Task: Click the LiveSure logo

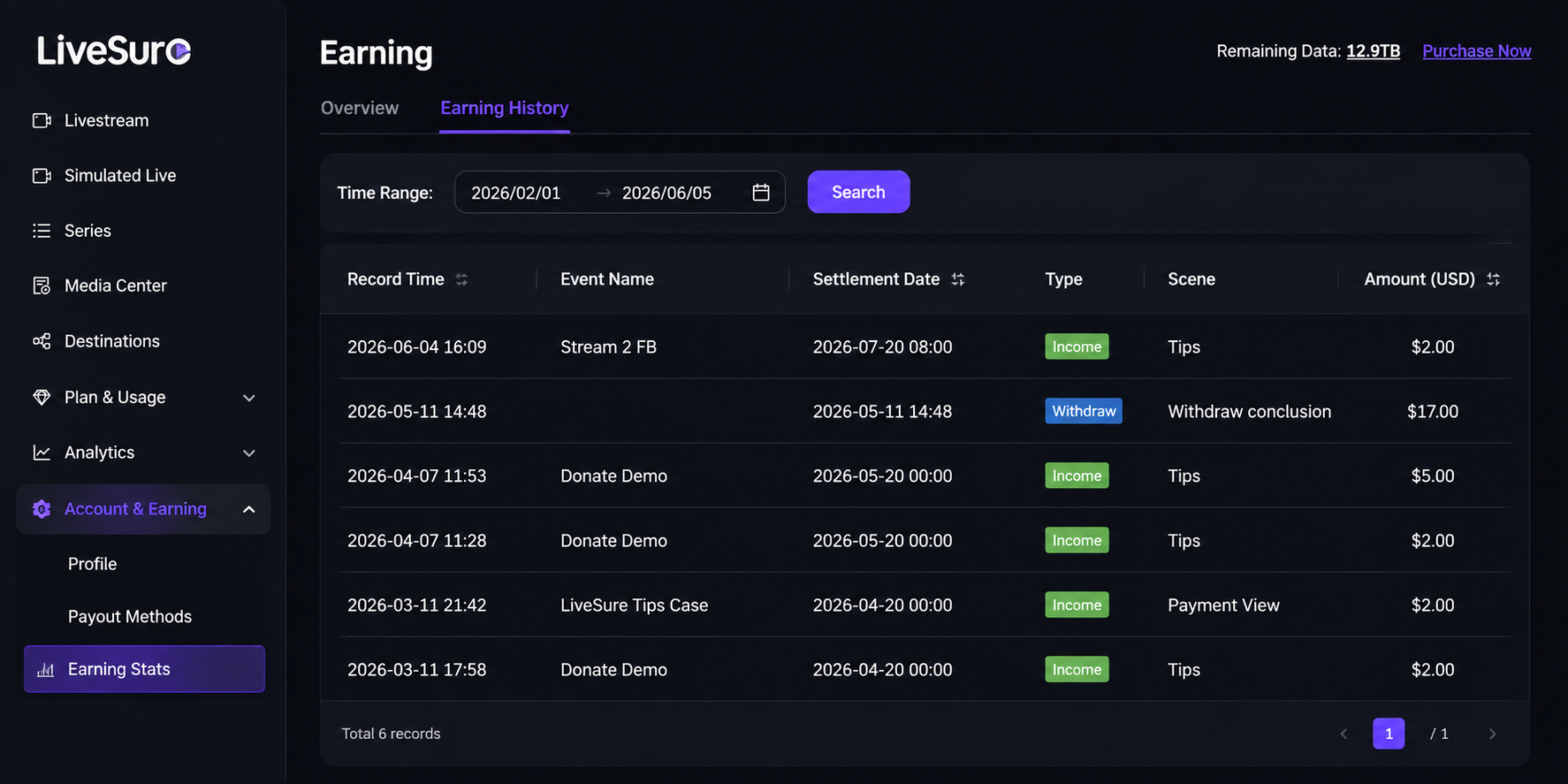Action: point(114,50)
